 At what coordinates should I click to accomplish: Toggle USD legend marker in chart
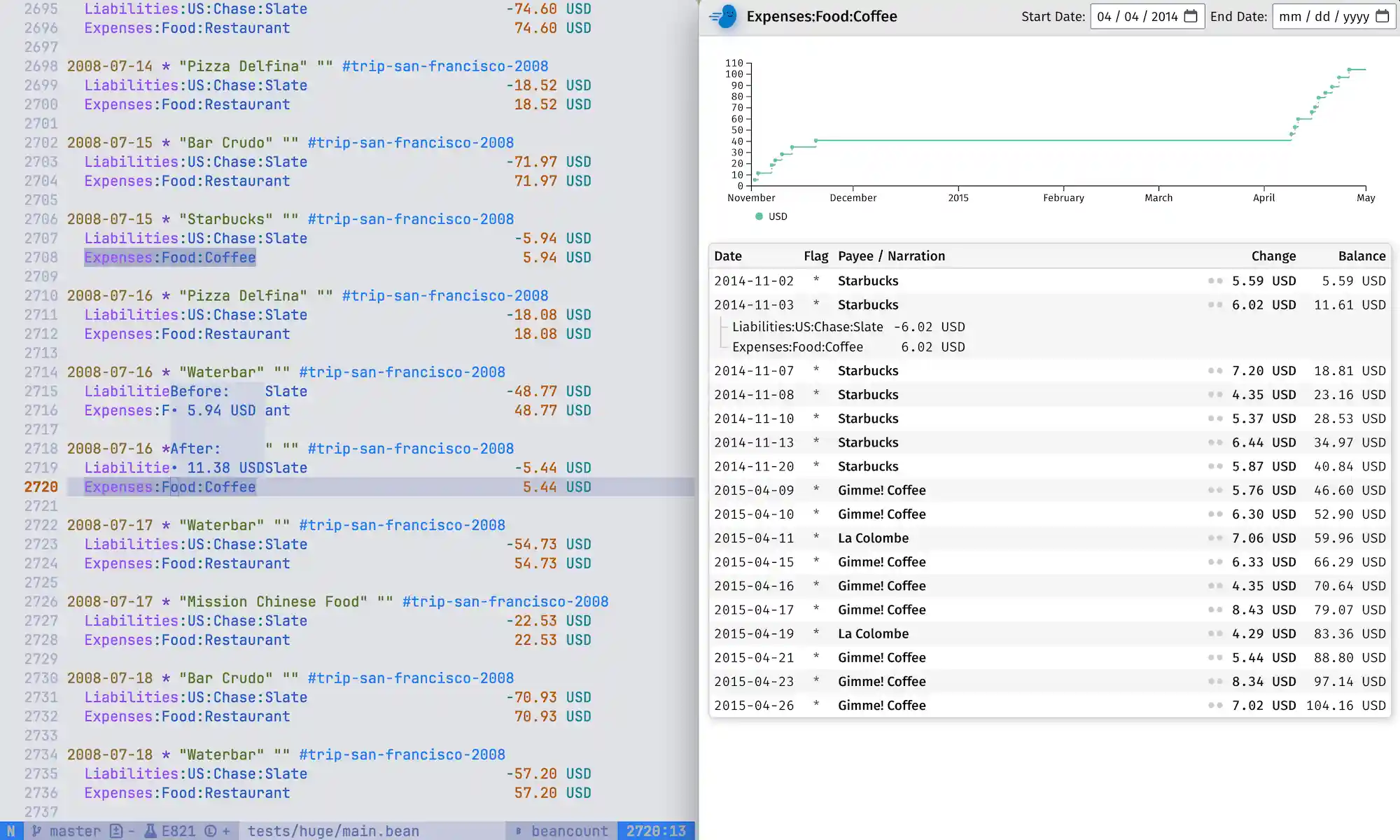pos(759,216)
